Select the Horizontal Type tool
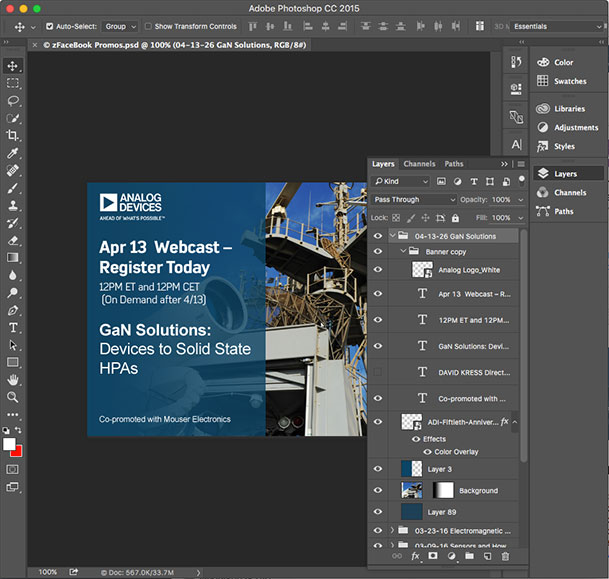The image size is (609, 579). click(x=13, y=327)
